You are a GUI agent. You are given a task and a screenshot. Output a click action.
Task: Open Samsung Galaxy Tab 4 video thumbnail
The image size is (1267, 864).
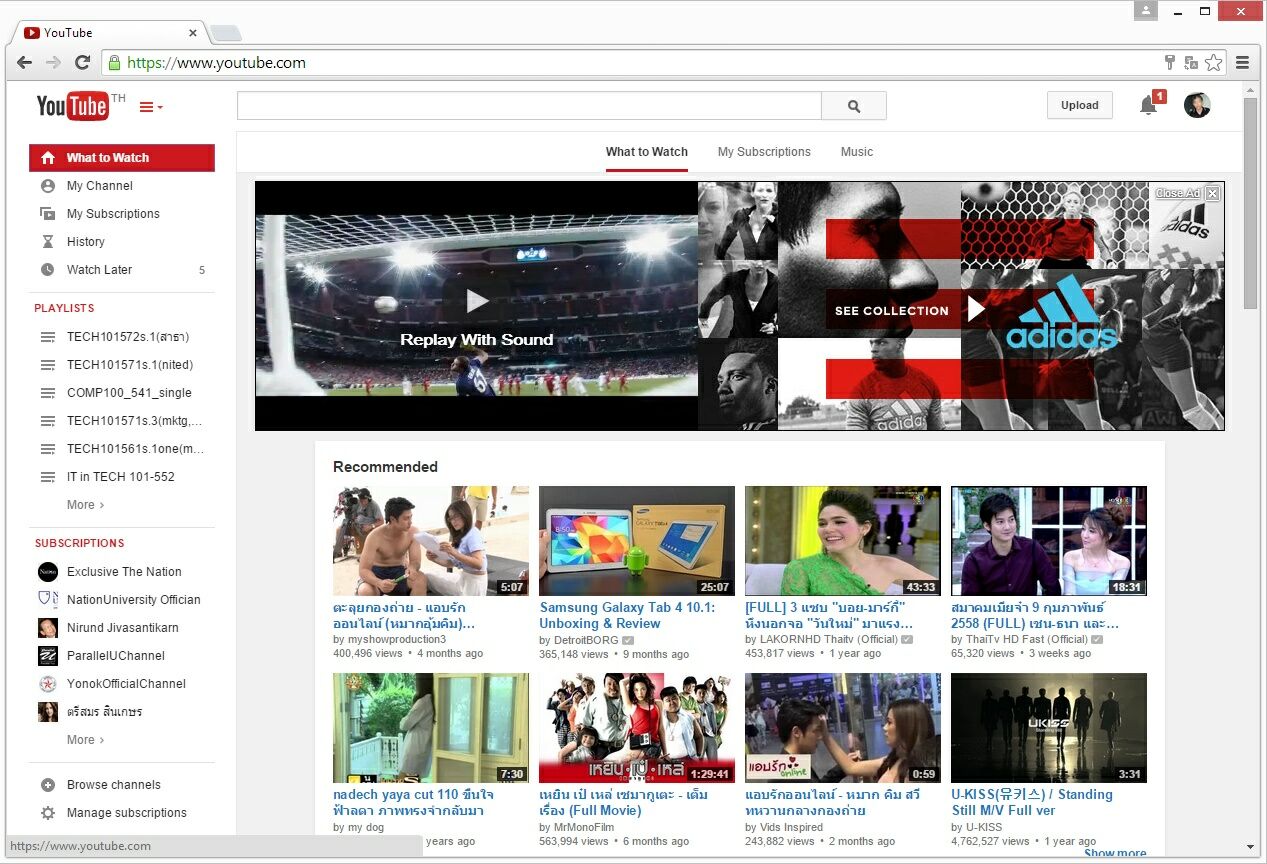[x=636, y=541]
